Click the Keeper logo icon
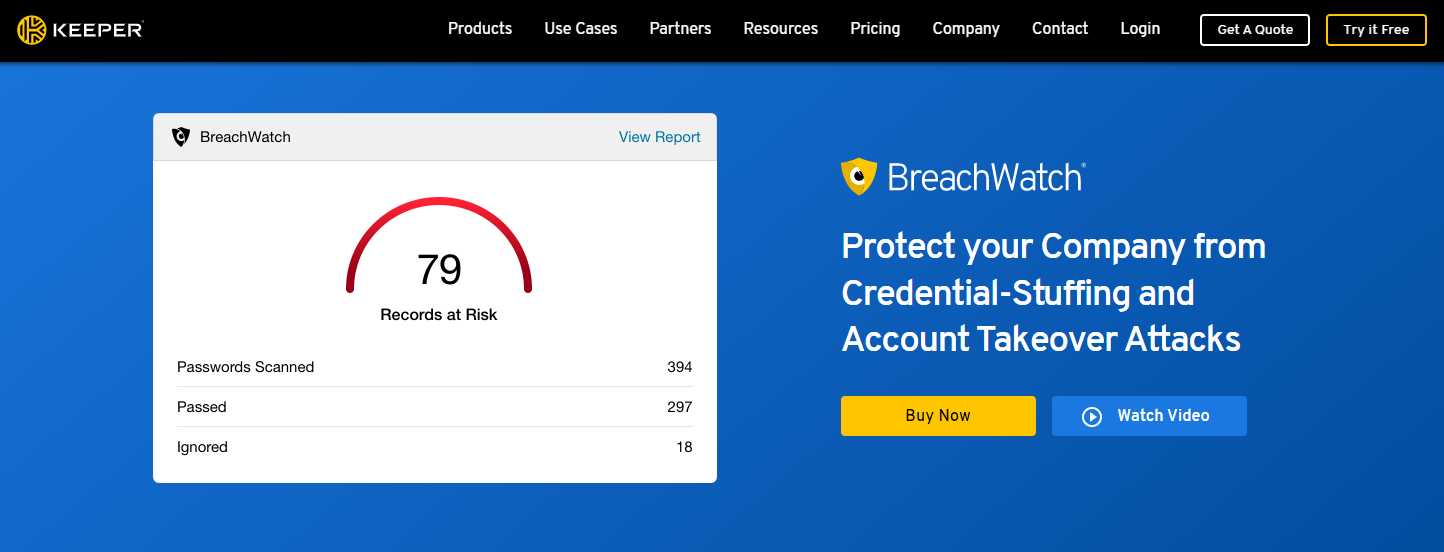1444x552 pixels. 31,30
